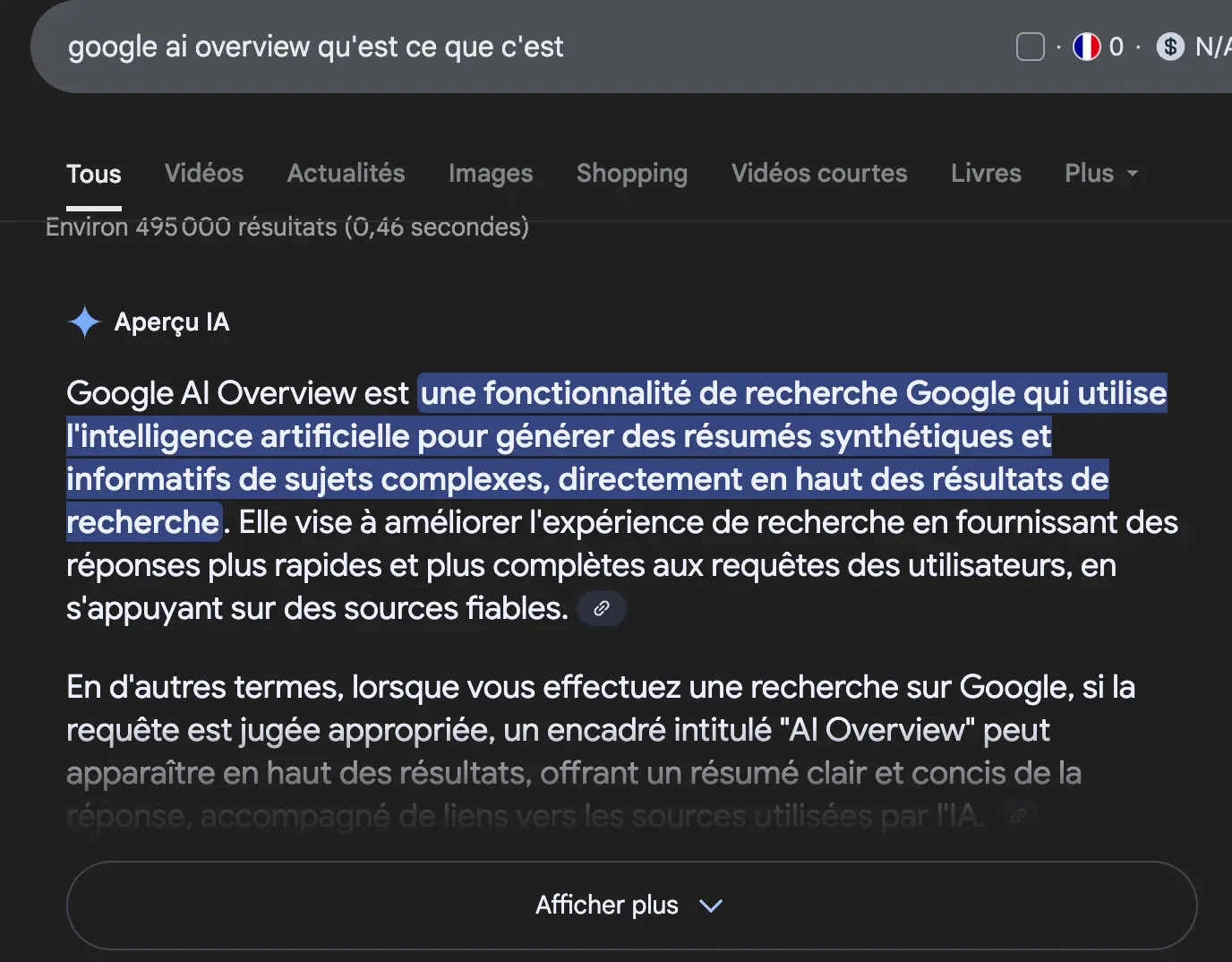Click the faded link icon after second paragraph
The height and width of the screenshot is (962, 1232).
(x=1017, y=815)
